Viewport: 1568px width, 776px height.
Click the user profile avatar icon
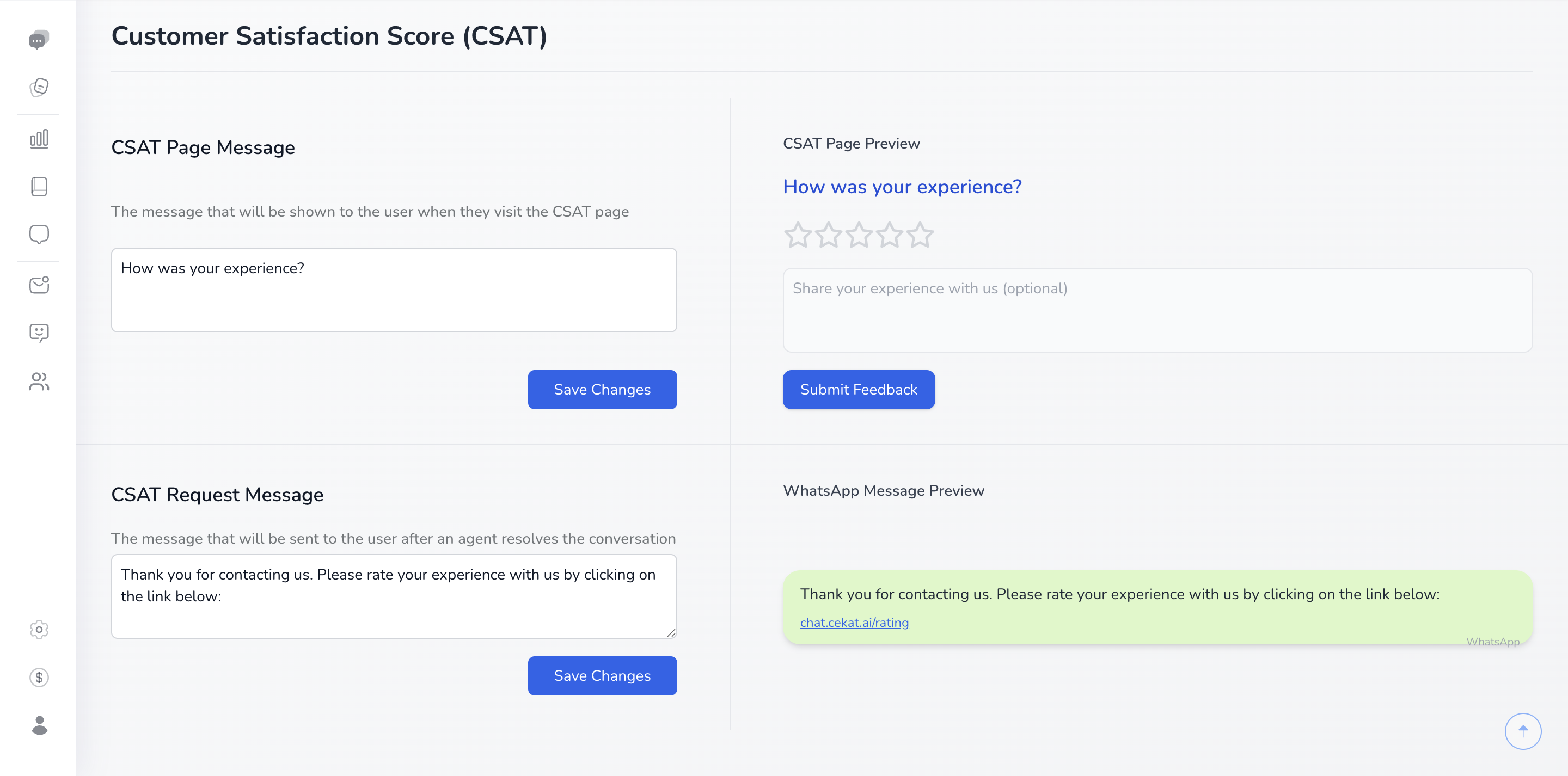pyautogui.click(x=39, y=725)
